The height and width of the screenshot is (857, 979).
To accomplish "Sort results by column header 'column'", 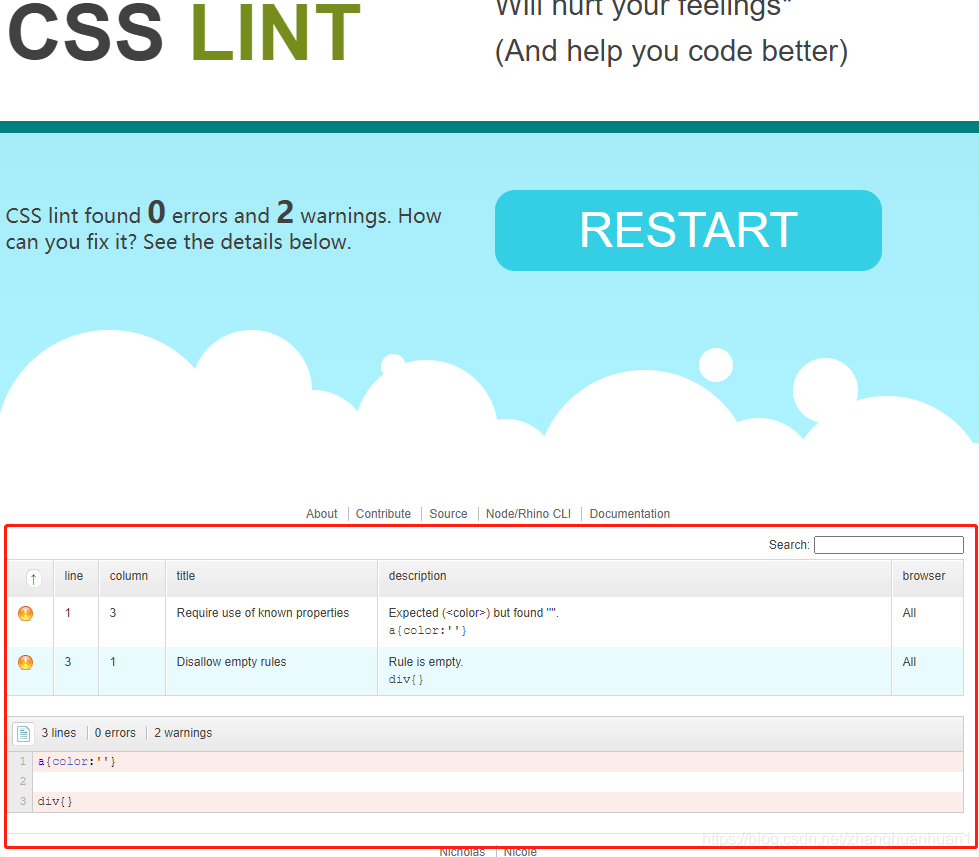I will 129,576.
